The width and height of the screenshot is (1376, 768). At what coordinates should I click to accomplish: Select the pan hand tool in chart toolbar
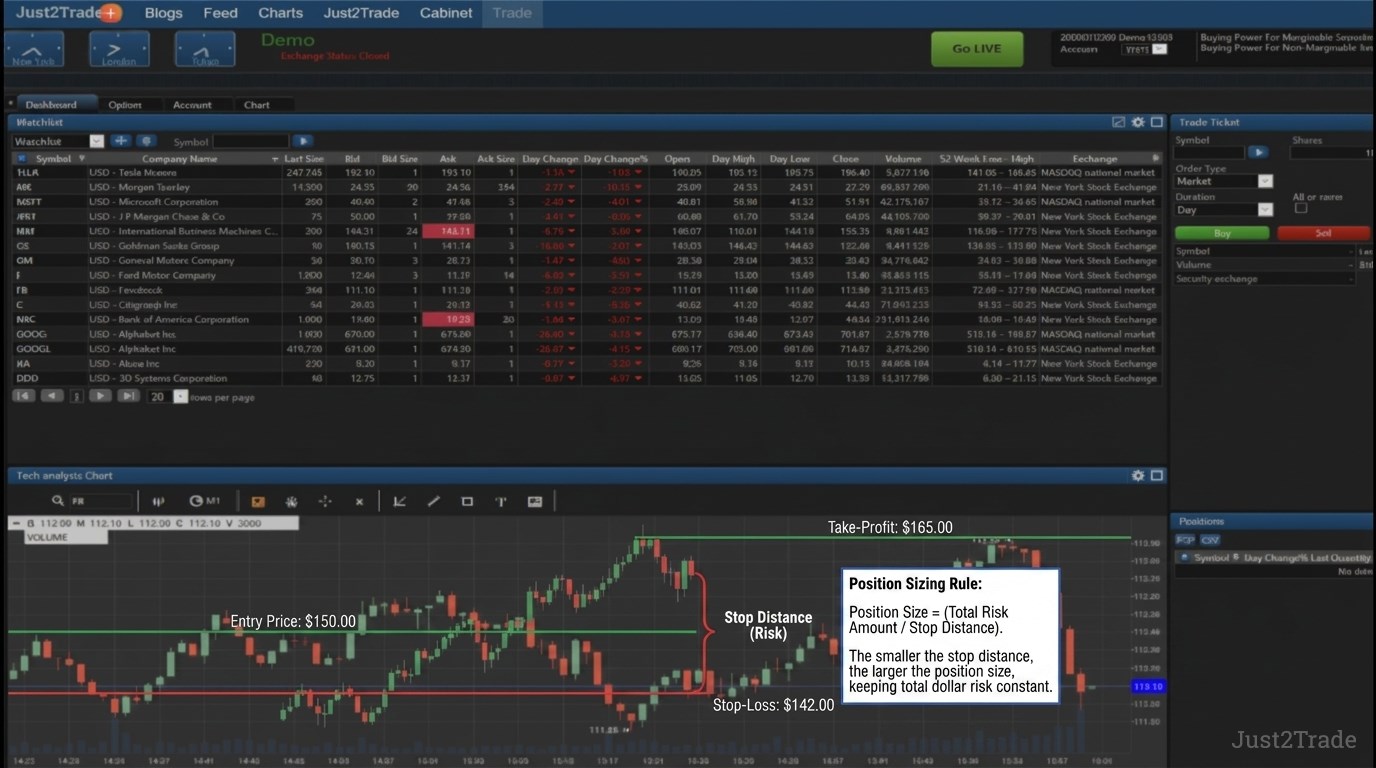point(292,501)
